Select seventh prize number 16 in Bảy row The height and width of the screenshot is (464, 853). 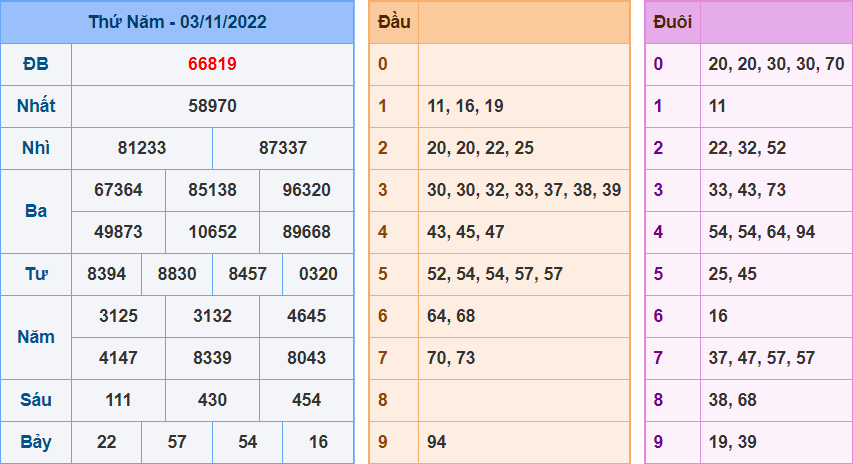(318, 442)
